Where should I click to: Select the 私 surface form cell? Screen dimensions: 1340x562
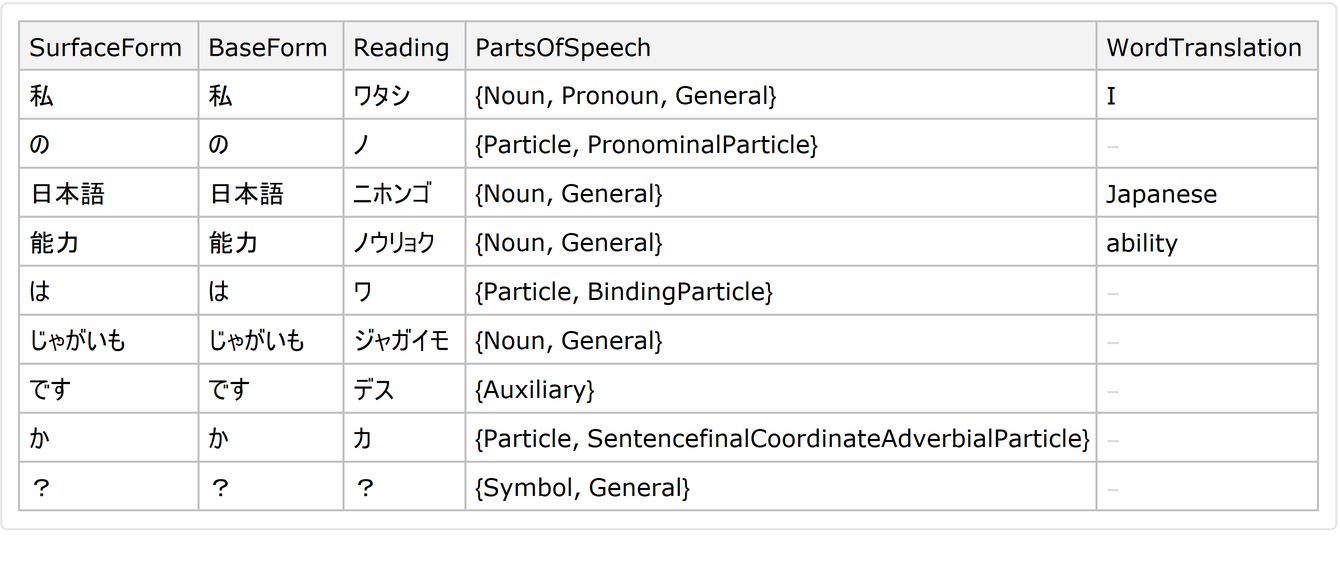click(x=43, y=96)
